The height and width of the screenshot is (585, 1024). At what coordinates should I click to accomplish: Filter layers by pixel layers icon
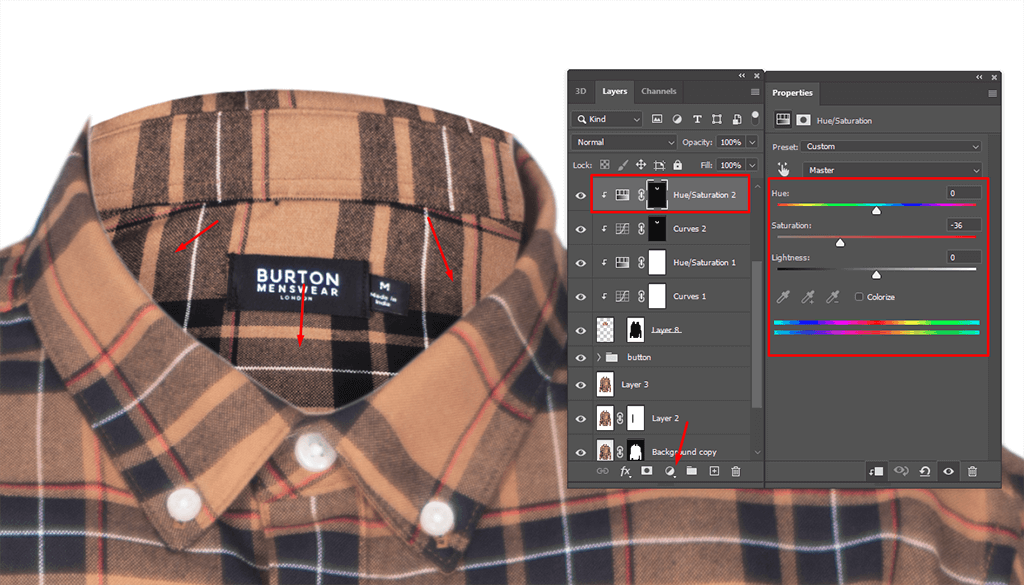coord(657,119)
